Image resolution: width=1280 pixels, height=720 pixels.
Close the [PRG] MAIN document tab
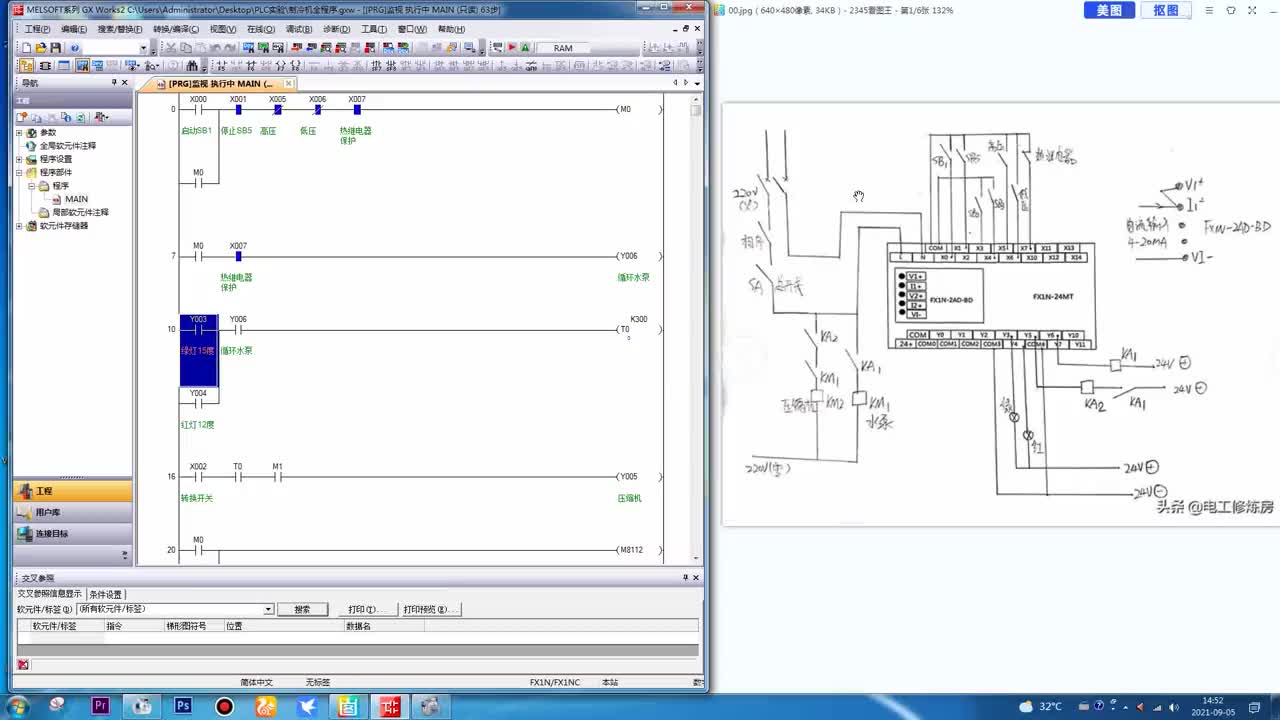tap(288, 84)
